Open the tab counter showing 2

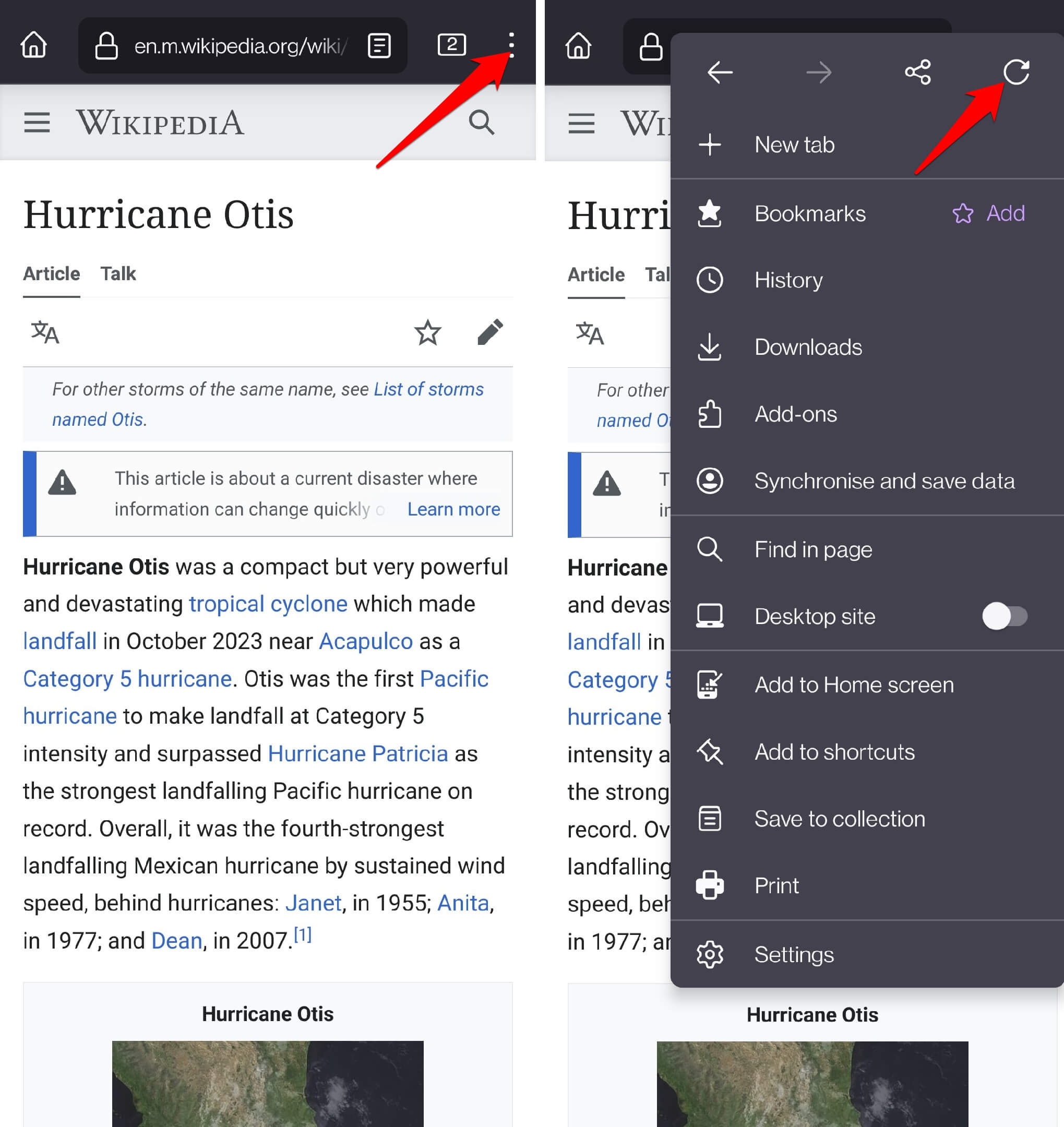(x=451, y=45)
